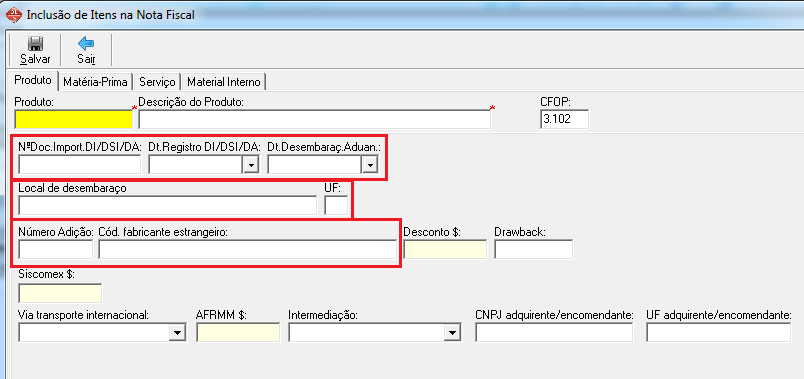Open the Matéria-Prima tab
The width and height of the screenshot is (804, 379).
(x=95, y=82)
